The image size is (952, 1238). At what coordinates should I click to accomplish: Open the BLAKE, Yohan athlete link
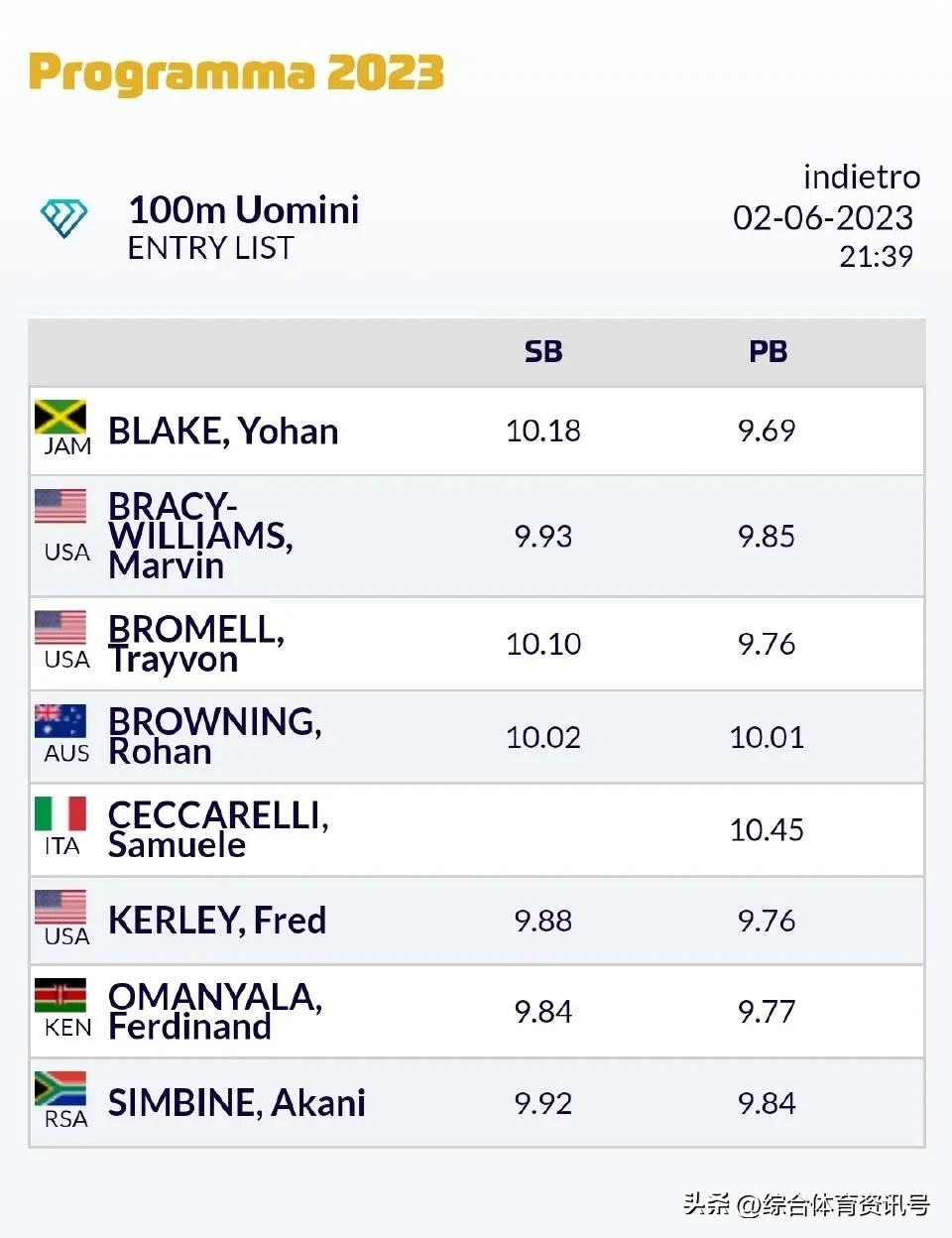click(x=223, y=432)
